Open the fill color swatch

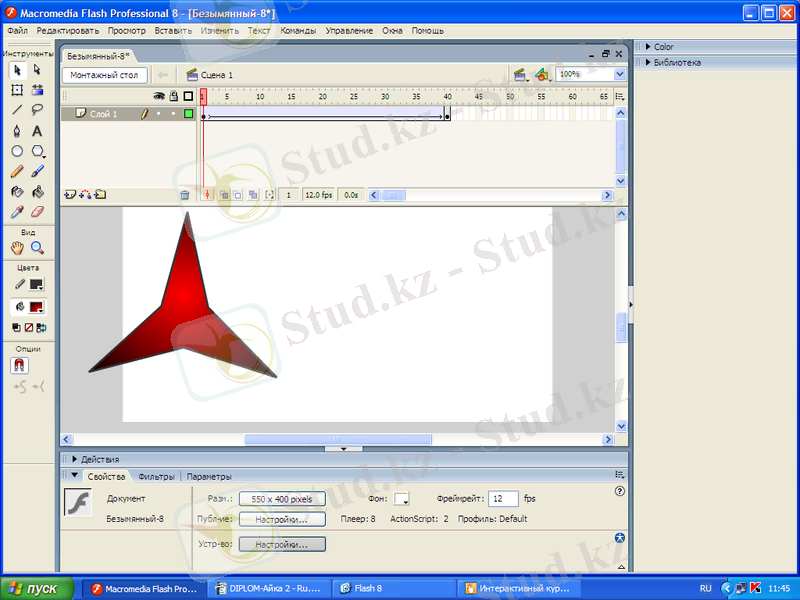(36, 307)
